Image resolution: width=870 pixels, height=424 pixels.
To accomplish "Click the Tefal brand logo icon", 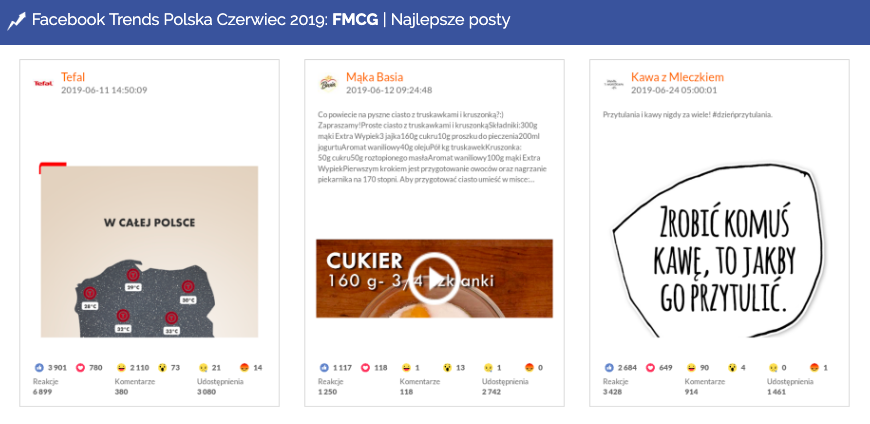I will [x=44, y=83].
